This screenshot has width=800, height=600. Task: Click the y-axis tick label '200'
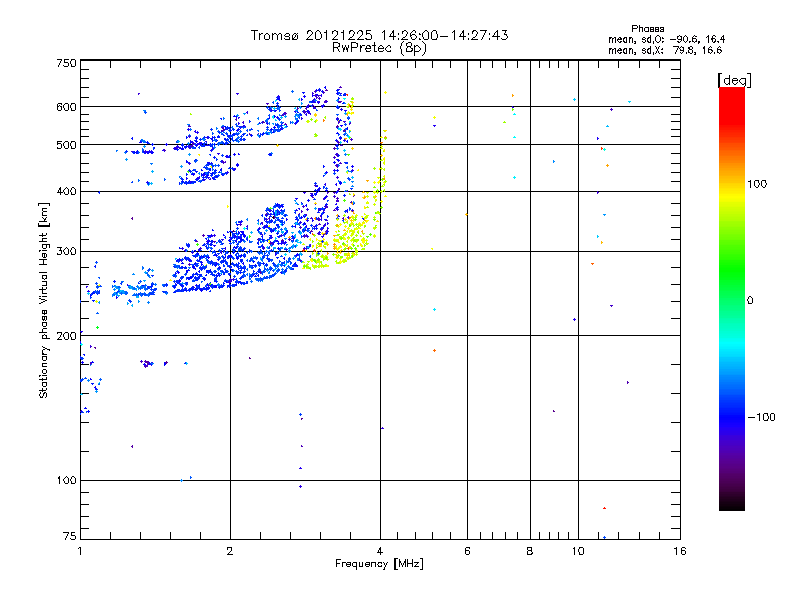click(x=66, y=336)
